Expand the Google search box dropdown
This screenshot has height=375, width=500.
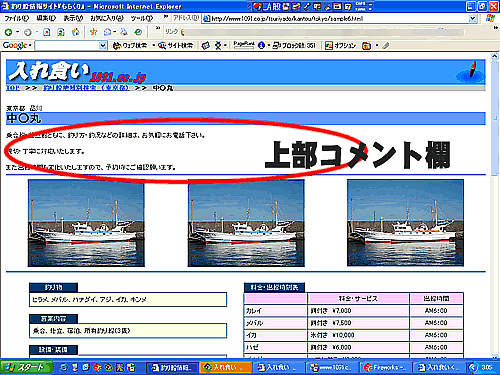[x=103, y=45]
